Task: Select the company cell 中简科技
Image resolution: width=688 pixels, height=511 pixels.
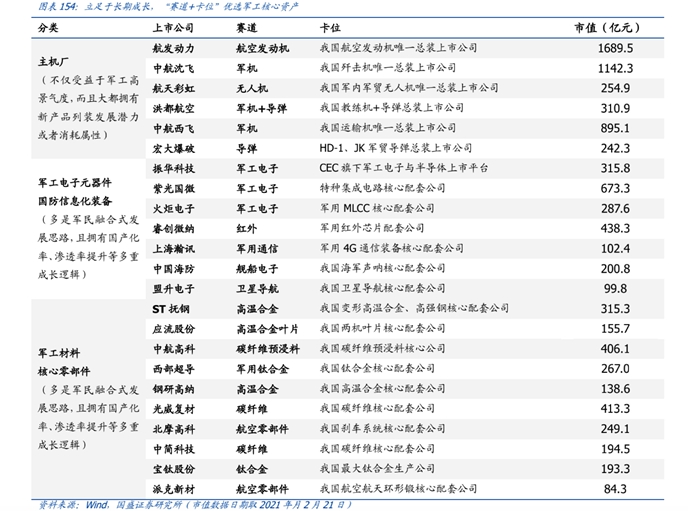Action: [x=173, y=449]
